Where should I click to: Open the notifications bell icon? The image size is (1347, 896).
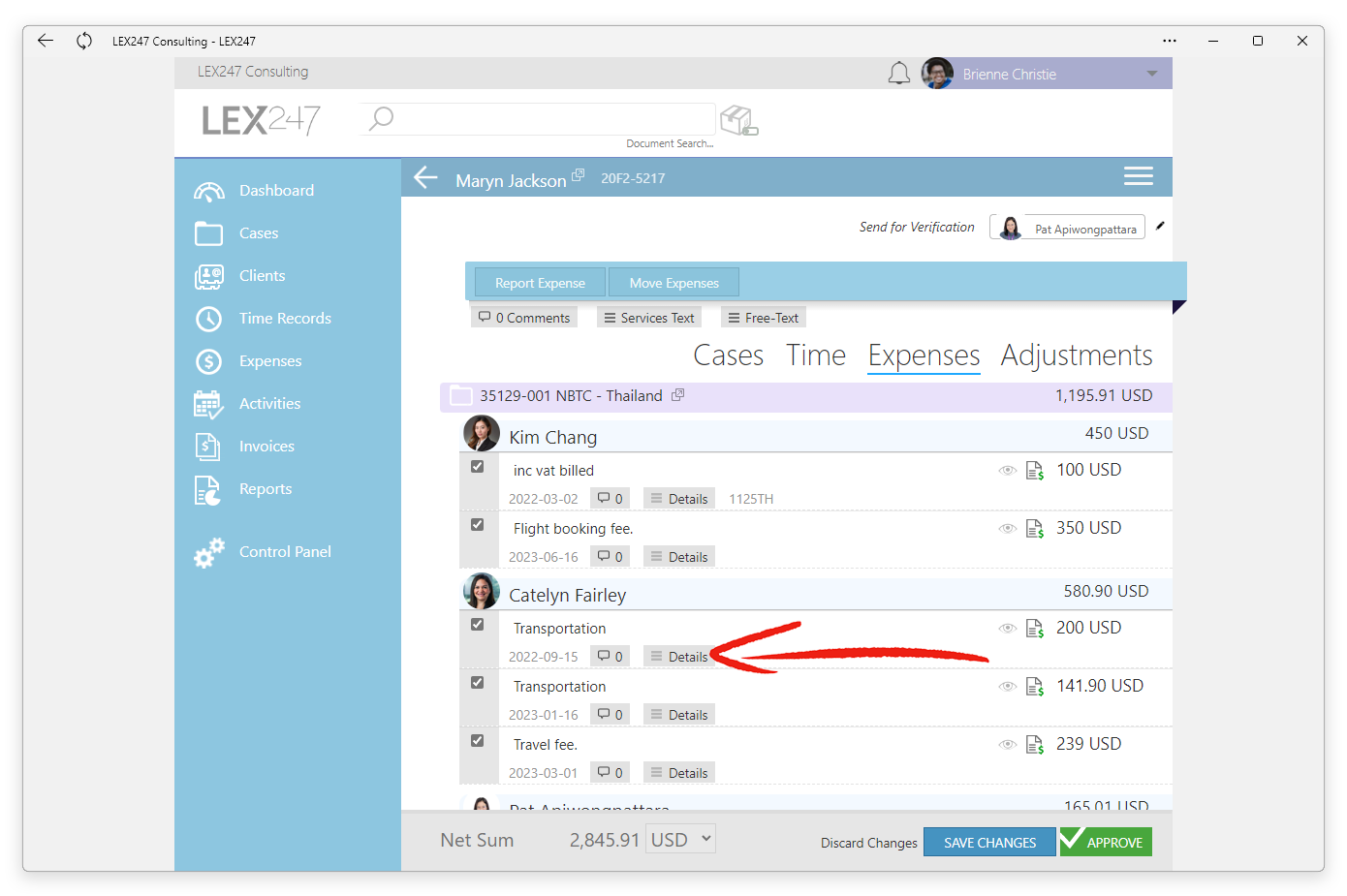899,74
